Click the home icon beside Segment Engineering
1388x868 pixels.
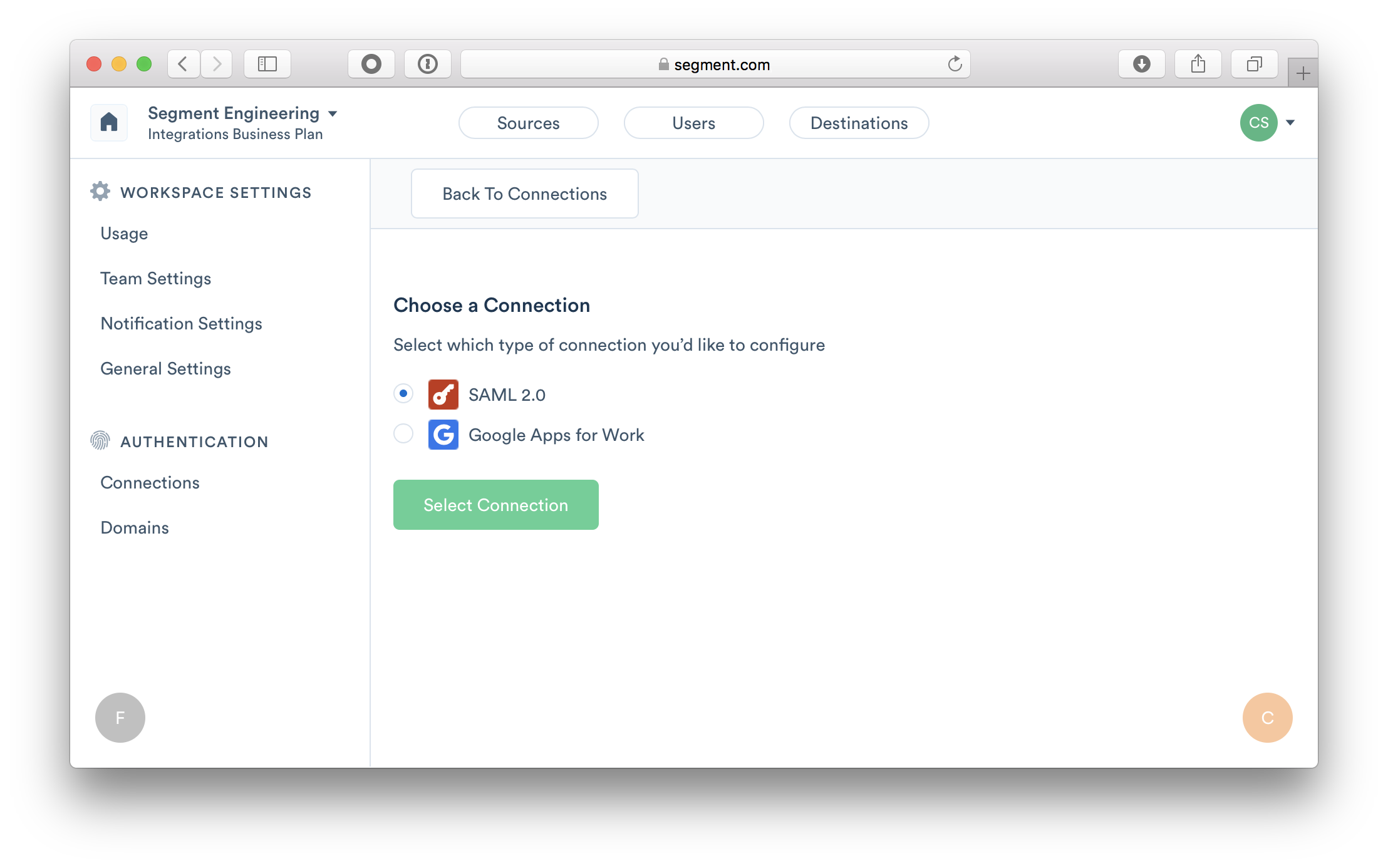pos(109,122)
